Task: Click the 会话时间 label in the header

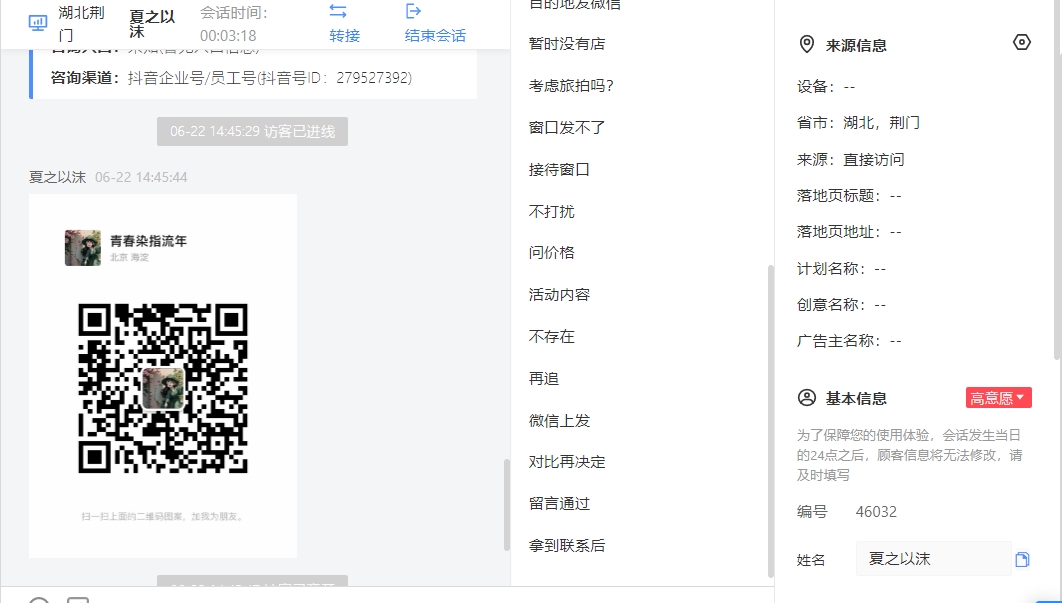Action: tap(234, 13)
